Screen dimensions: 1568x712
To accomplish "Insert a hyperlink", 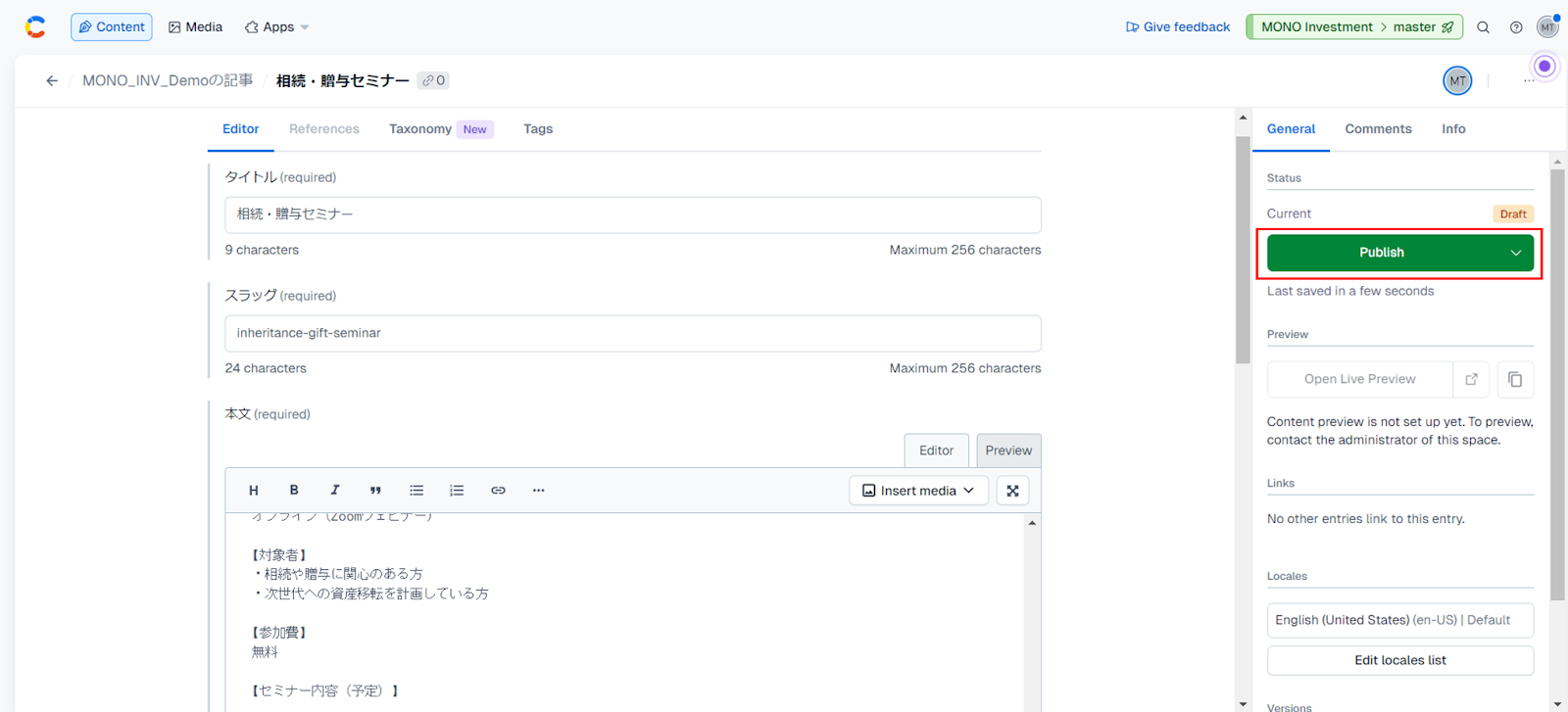I will [498, 491].
